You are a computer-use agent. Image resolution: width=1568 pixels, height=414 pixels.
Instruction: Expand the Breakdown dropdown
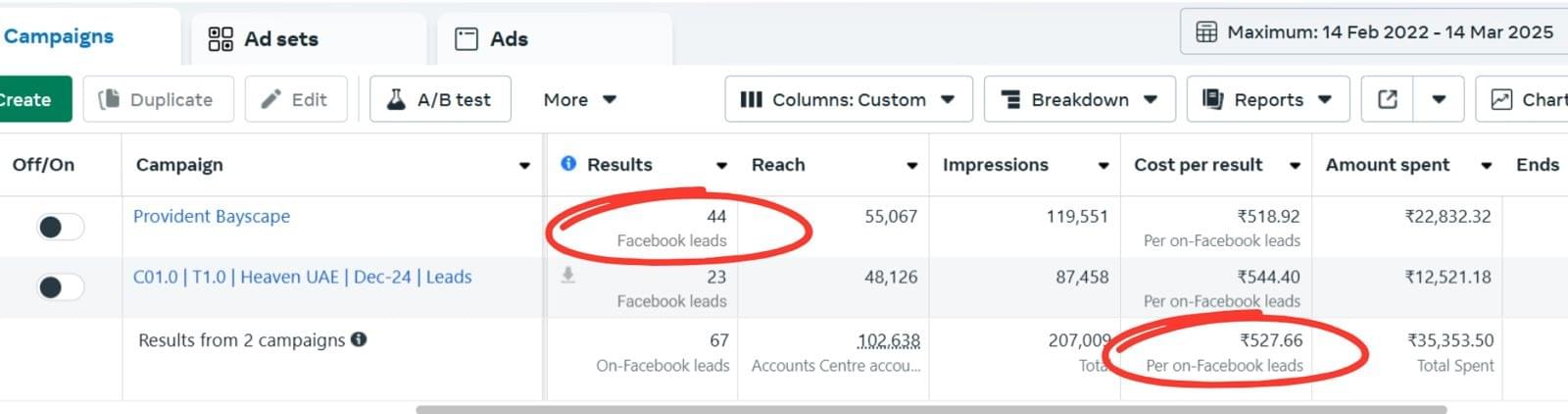tap(1079, 99)
